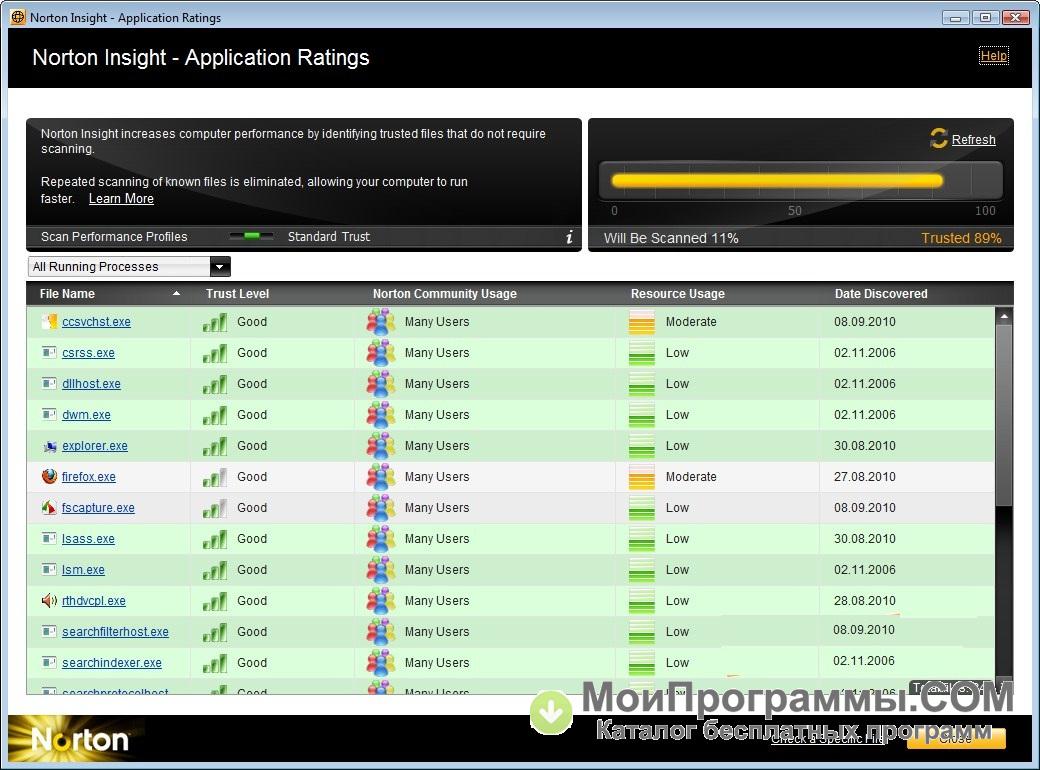Viewport: 1040px width, 770px height.
Task: Click community users icon for rthdvcpl.exe
Action: tap(381, 600)
